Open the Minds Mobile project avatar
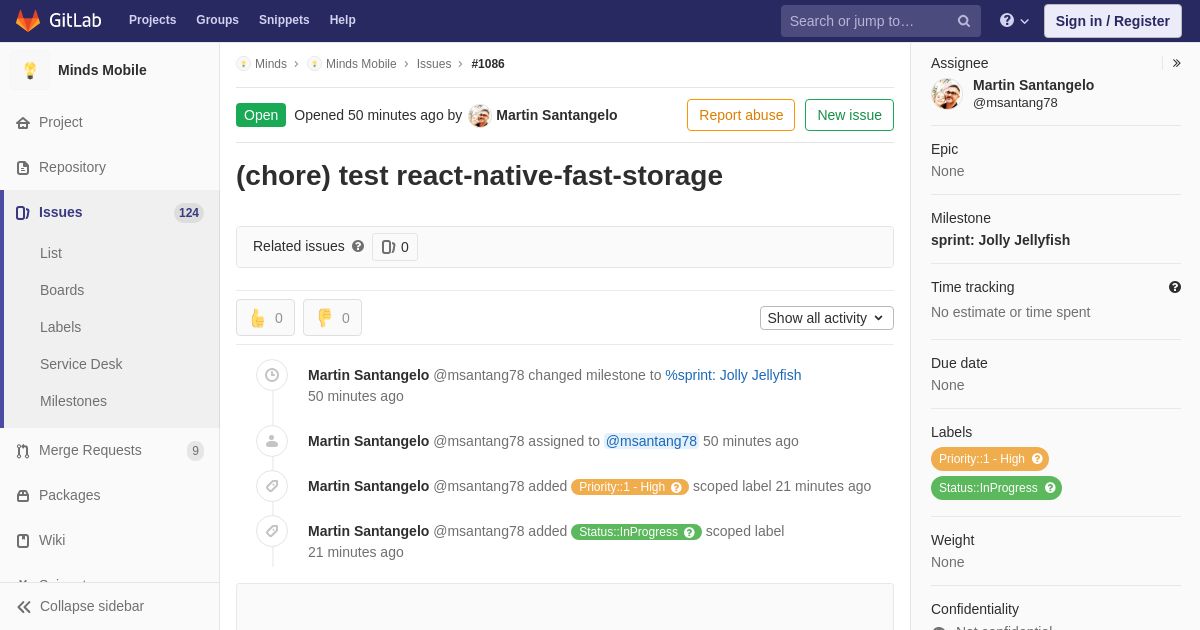Screen dimensions: 1200x630 coord(30,70)
